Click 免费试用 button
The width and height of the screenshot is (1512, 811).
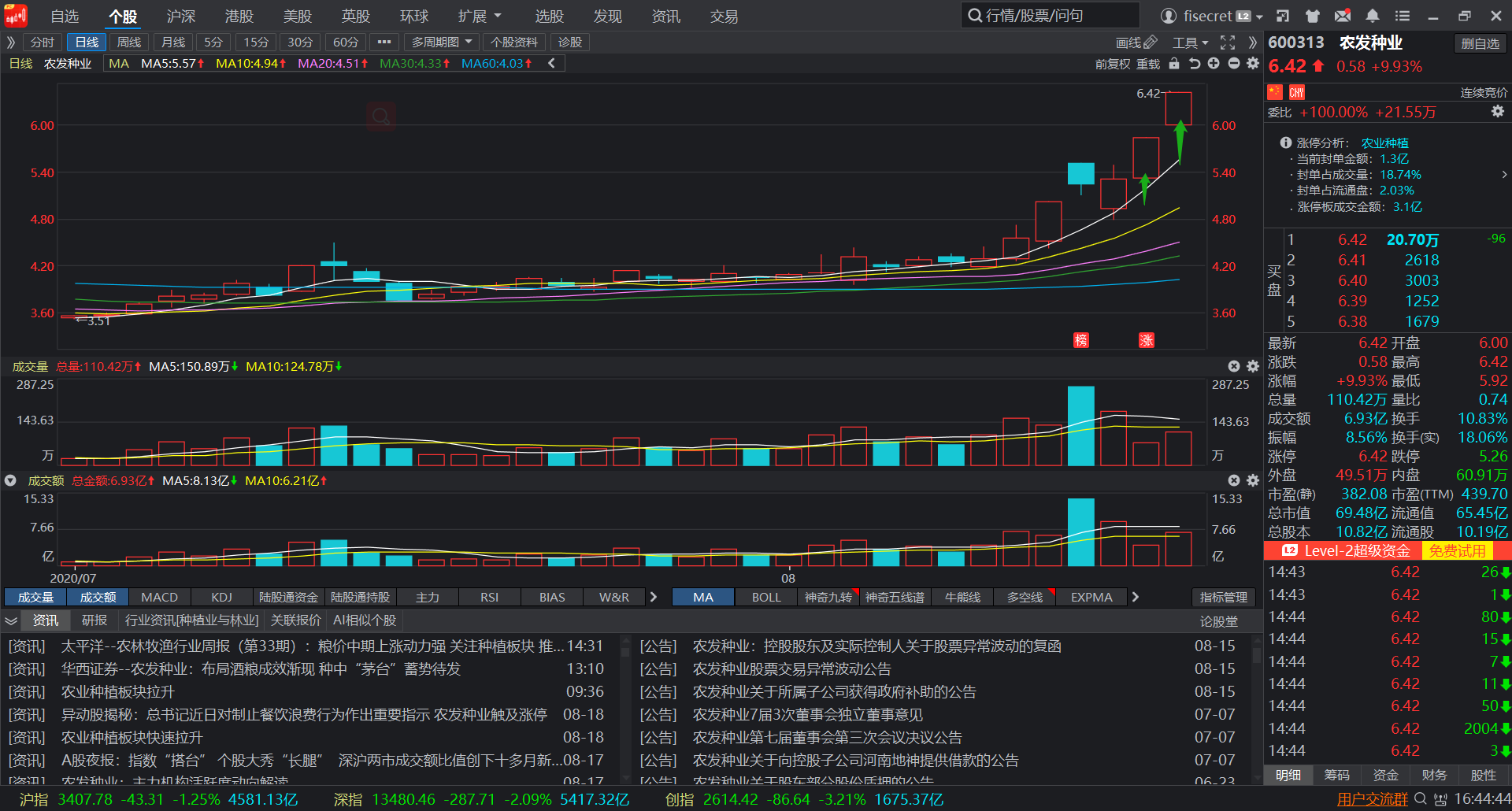[x=1458, y=550]
